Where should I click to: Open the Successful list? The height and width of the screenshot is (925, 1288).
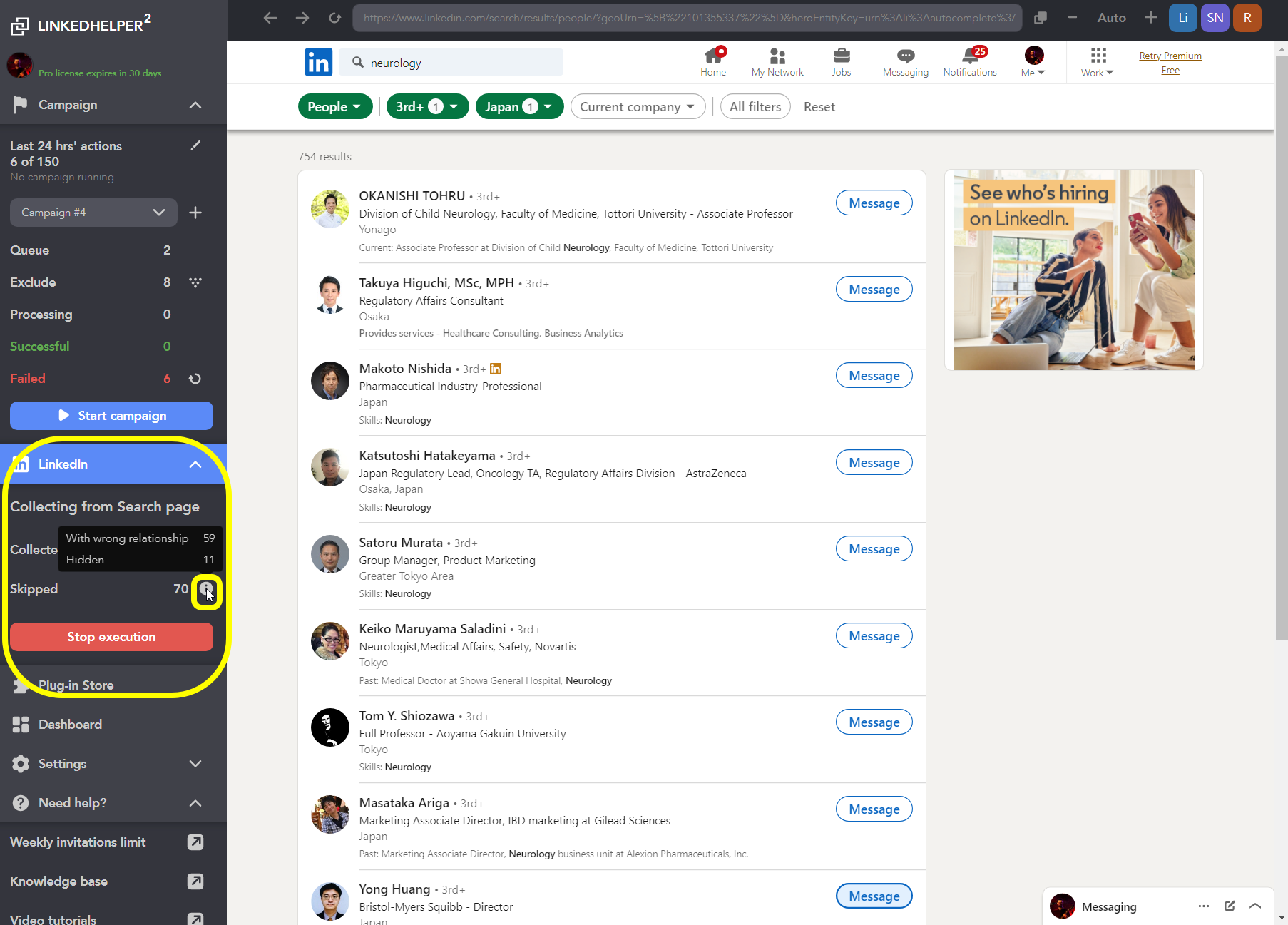pos(91,347)
